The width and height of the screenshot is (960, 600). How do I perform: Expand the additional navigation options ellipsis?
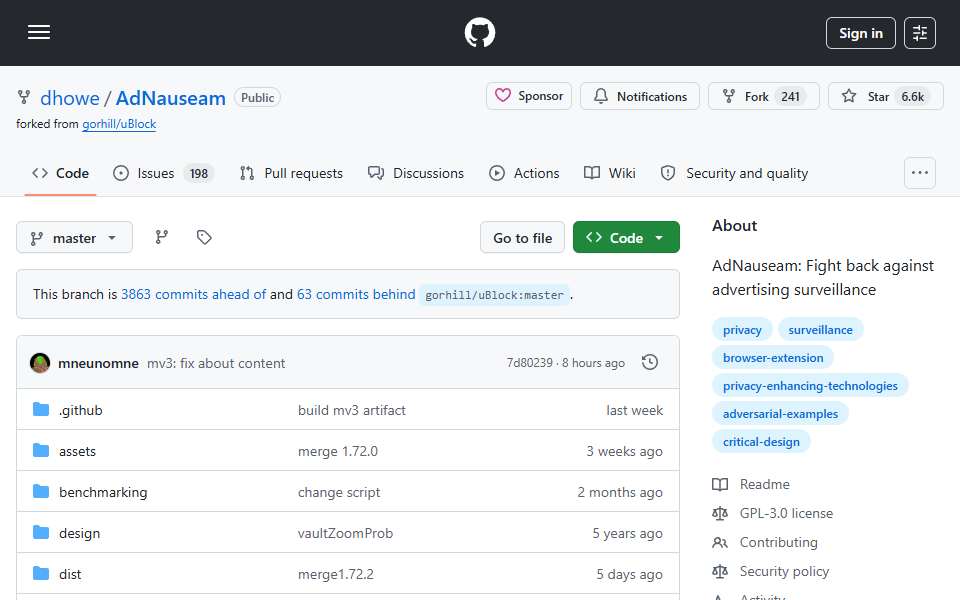pos(920,173)
